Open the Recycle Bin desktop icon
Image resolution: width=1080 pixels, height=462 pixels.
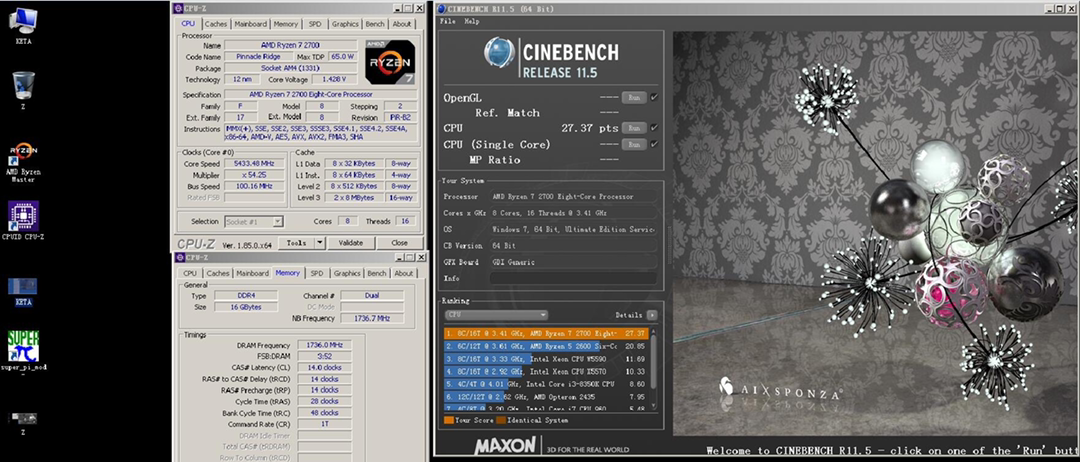[x=23, y=90]
